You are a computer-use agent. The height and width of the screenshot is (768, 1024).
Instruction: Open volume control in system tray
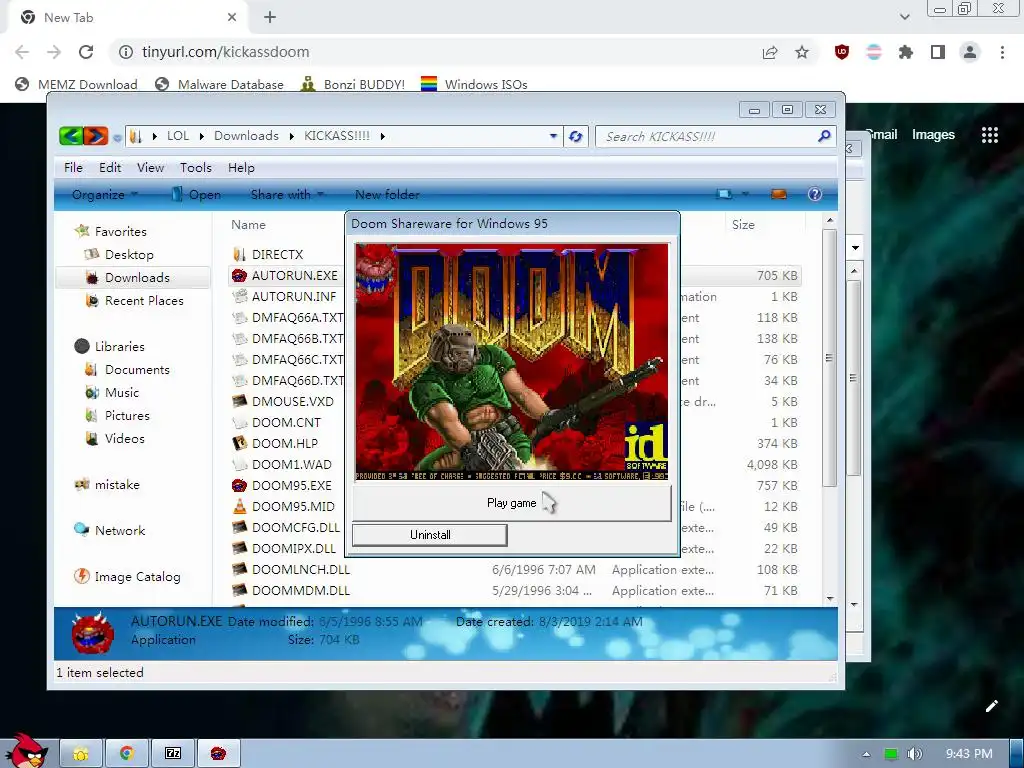pyautogui.click(x=914, y=754)
